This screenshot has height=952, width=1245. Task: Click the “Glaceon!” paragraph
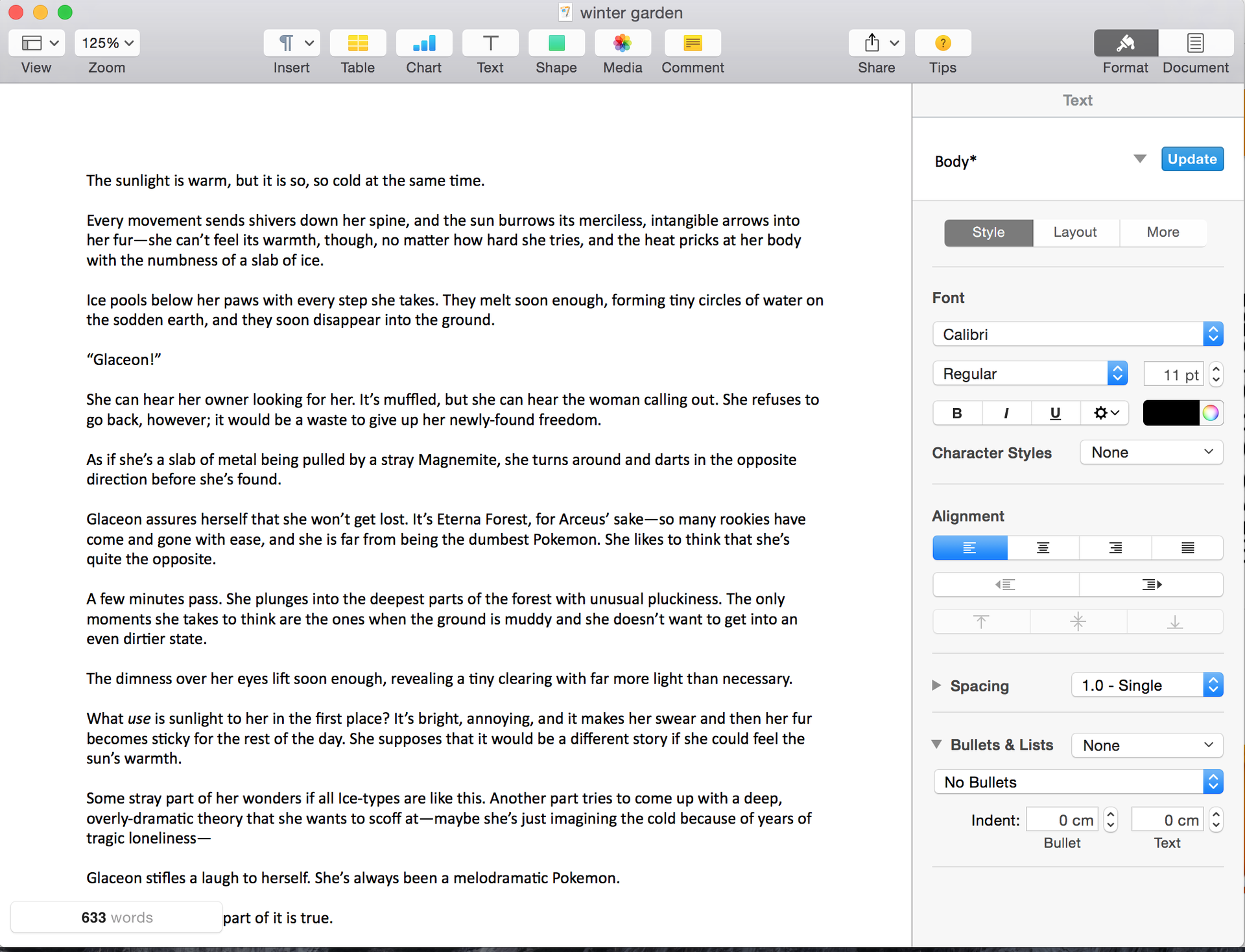coord(123,359)
